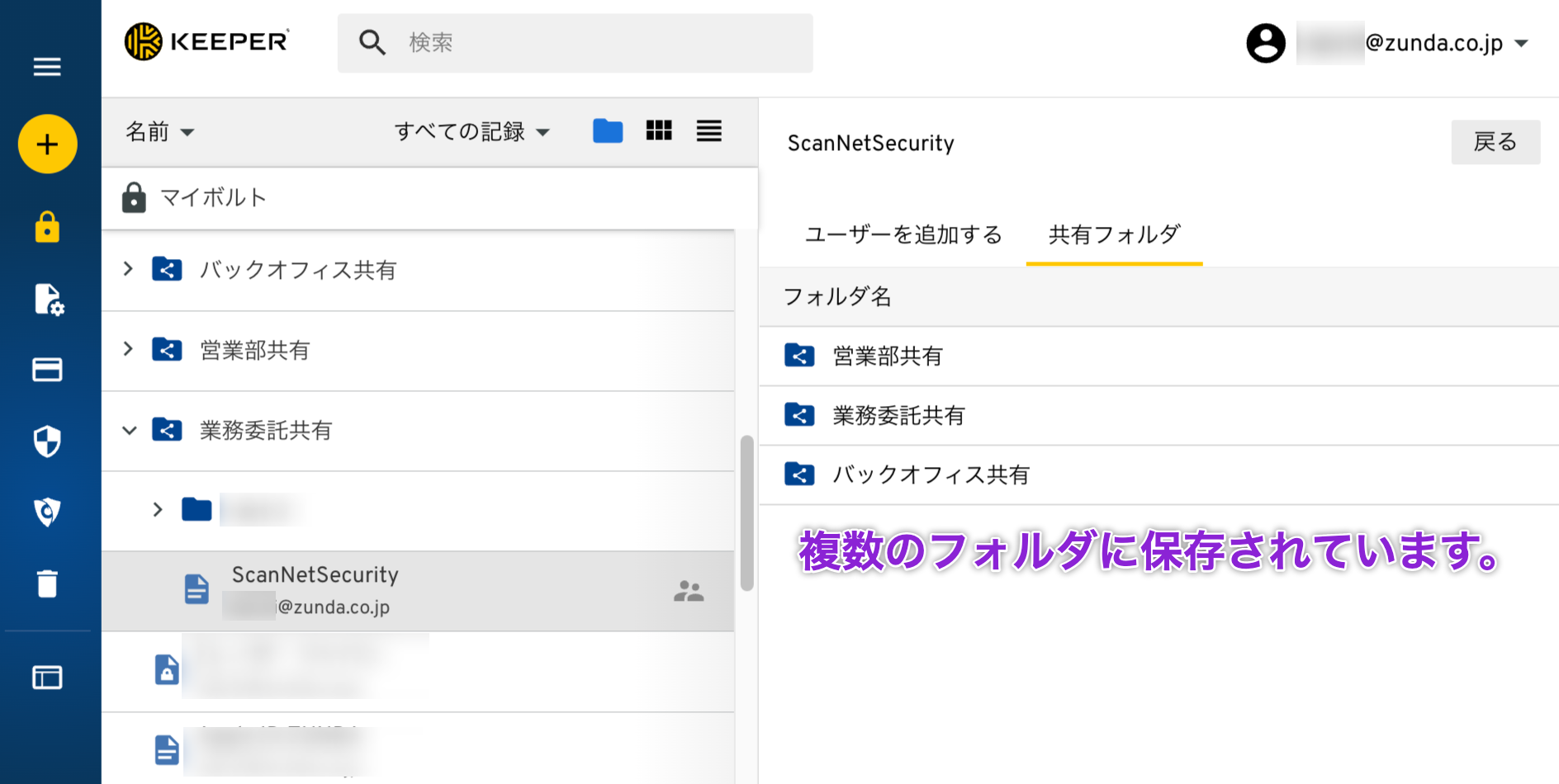Open the account menu dropdown for zunda.co.jp
Screen dimensions: 1559x784
pyautogui.click(x=1522, y=43)
